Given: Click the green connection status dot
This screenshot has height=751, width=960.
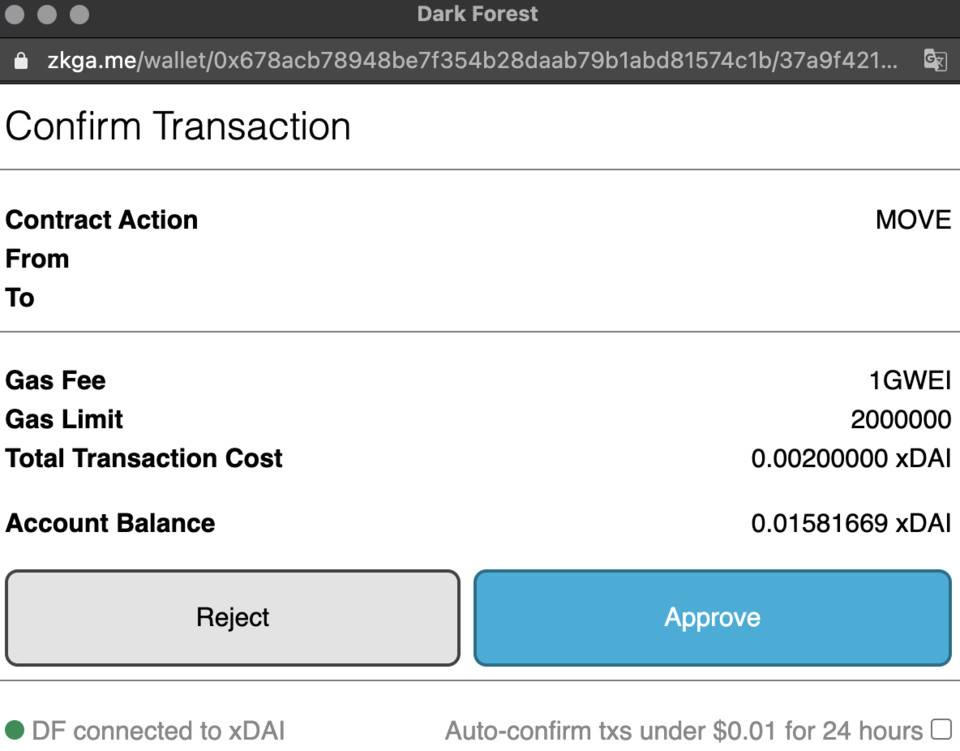Looking at the screenshot, I should click(x=14, y=730).
